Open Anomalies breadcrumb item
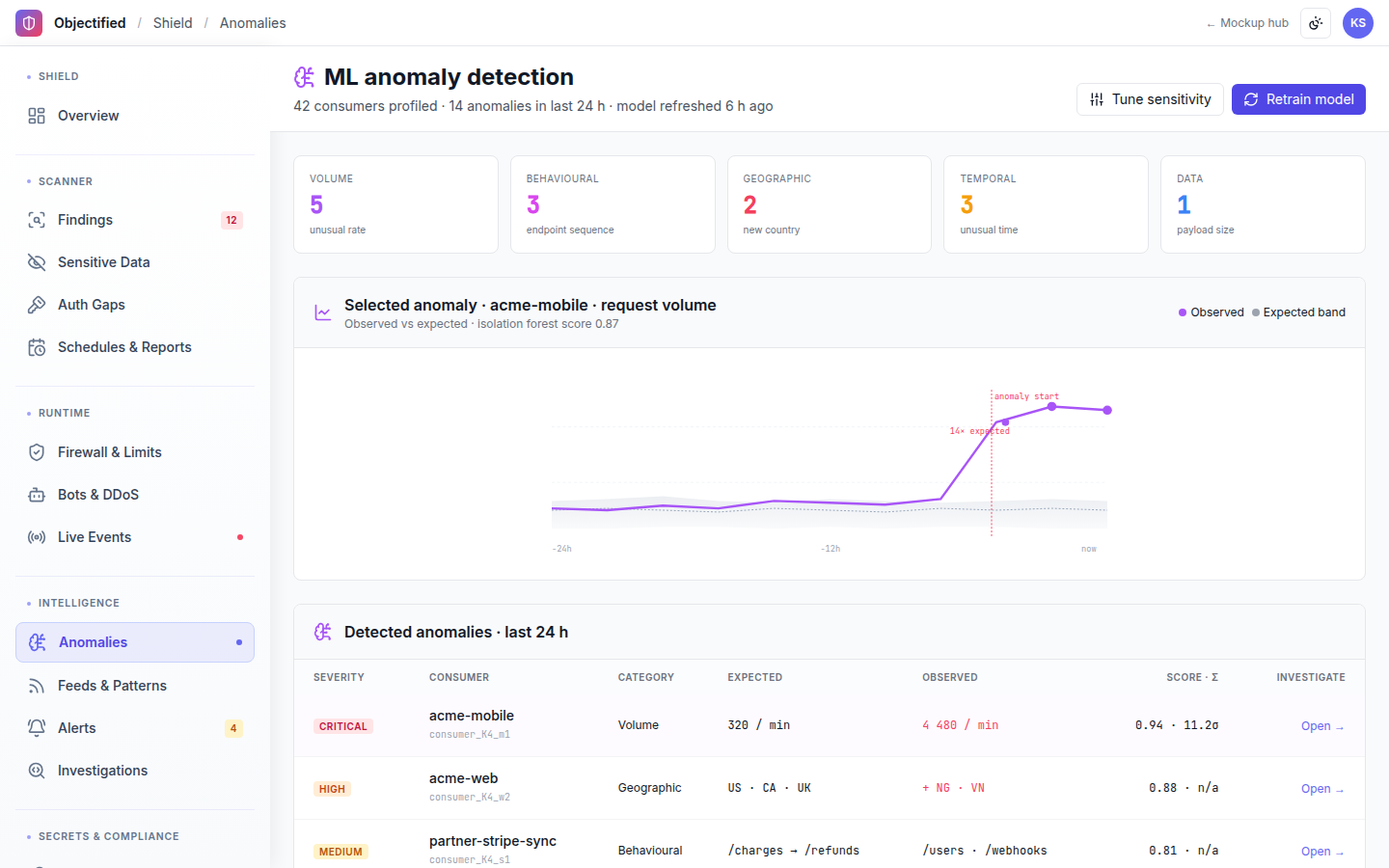 tap(253, 23)
